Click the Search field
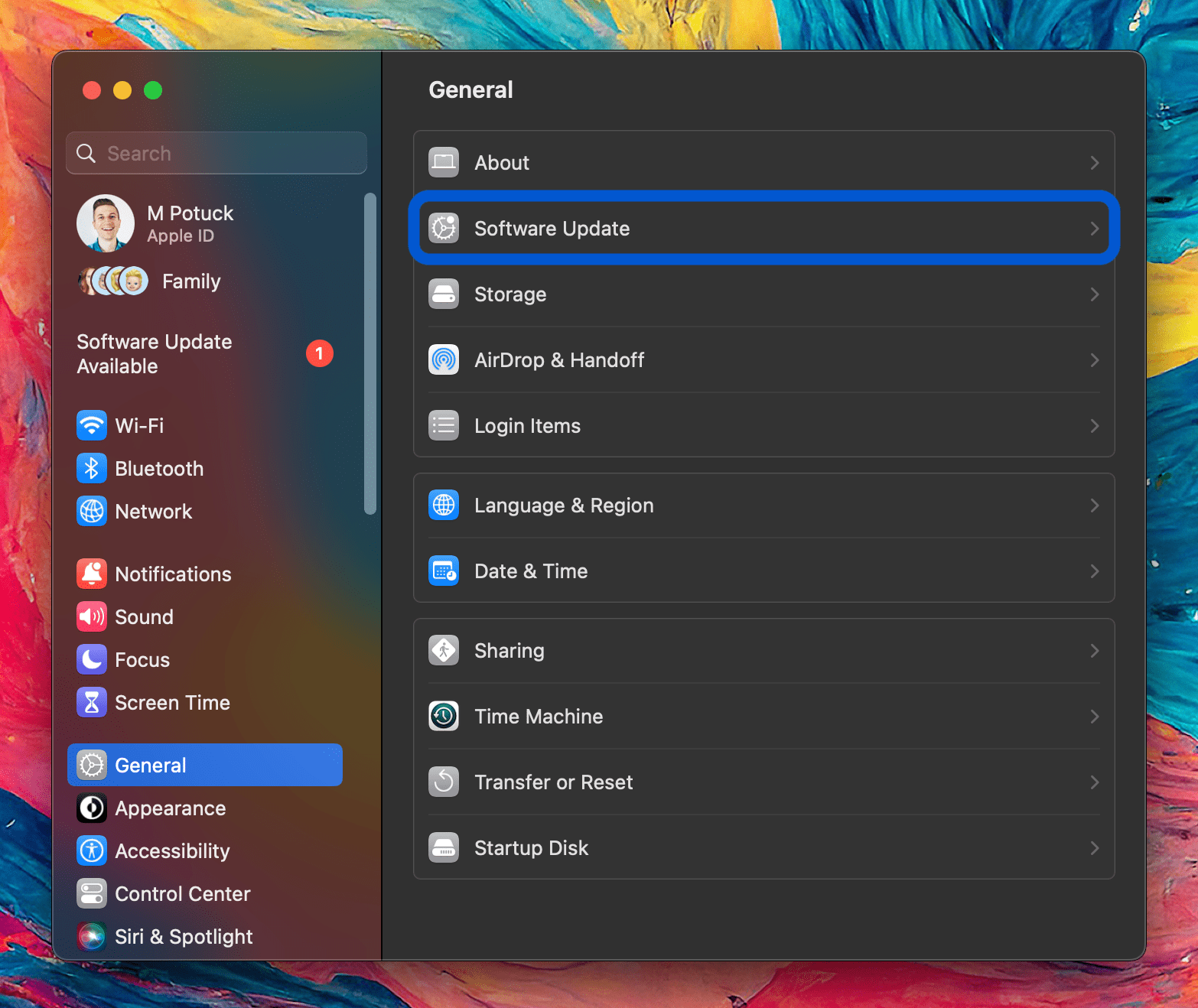Image resolution: width=1198 pixels, height=1008 pixels. coord(216,152)
